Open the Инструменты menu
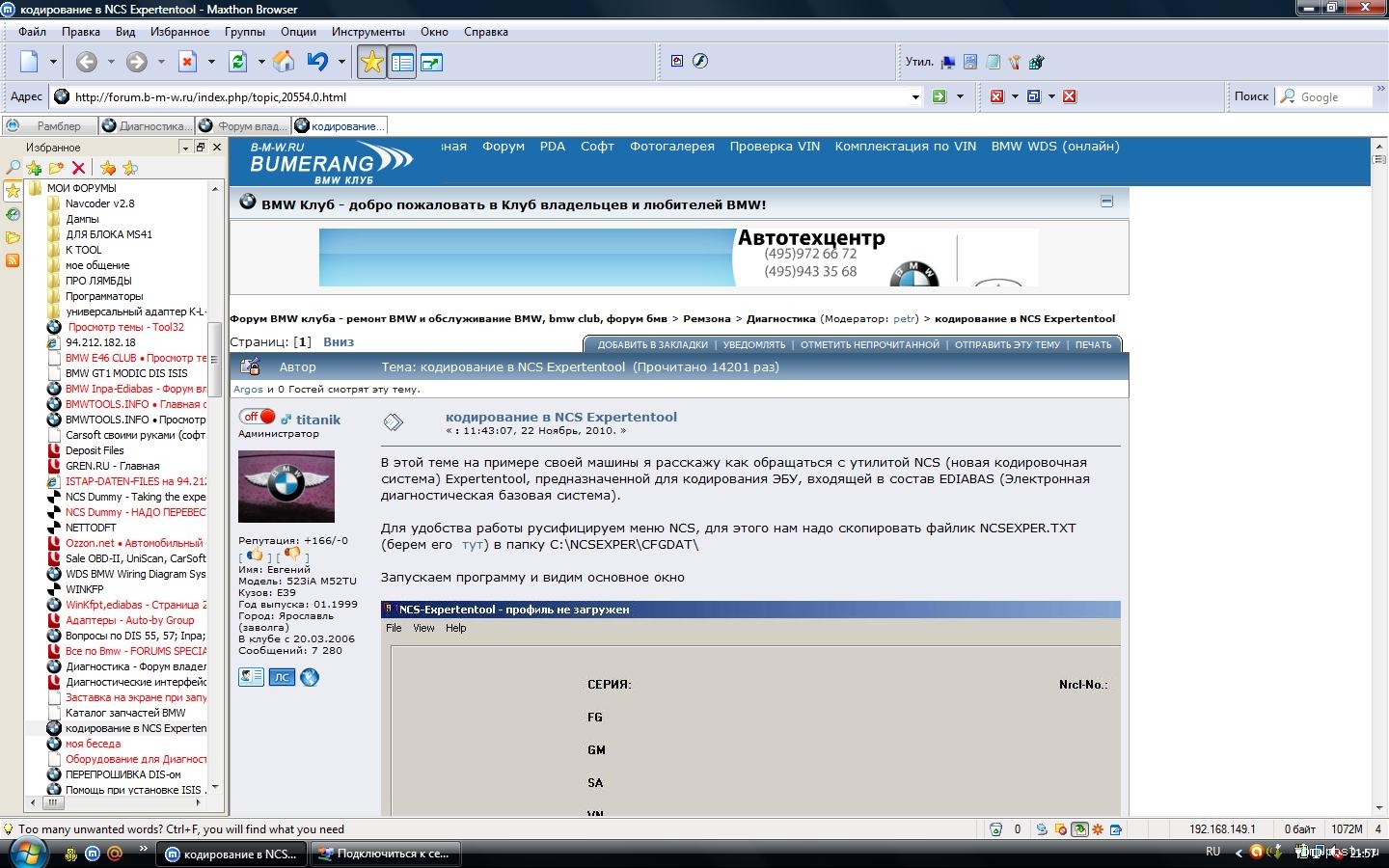The width and height of the screenshot is (1389, 868). [368, 32]
